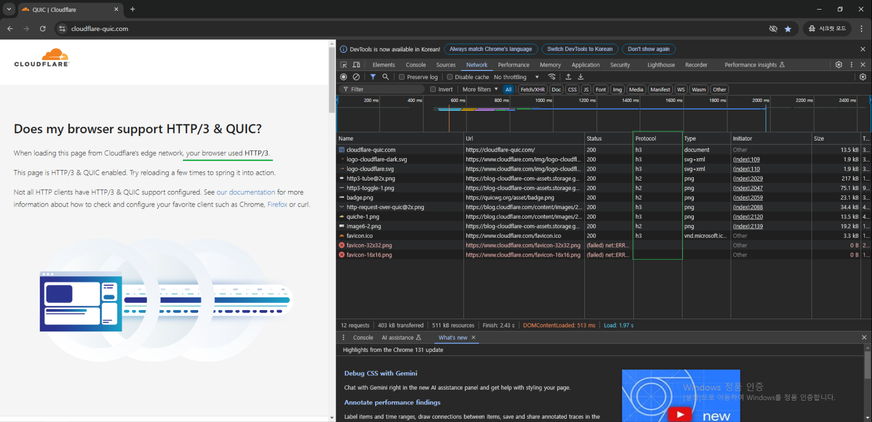Clear the network log
The height and width of the screenshot is (422, 872).
click(x=356, y=77)
